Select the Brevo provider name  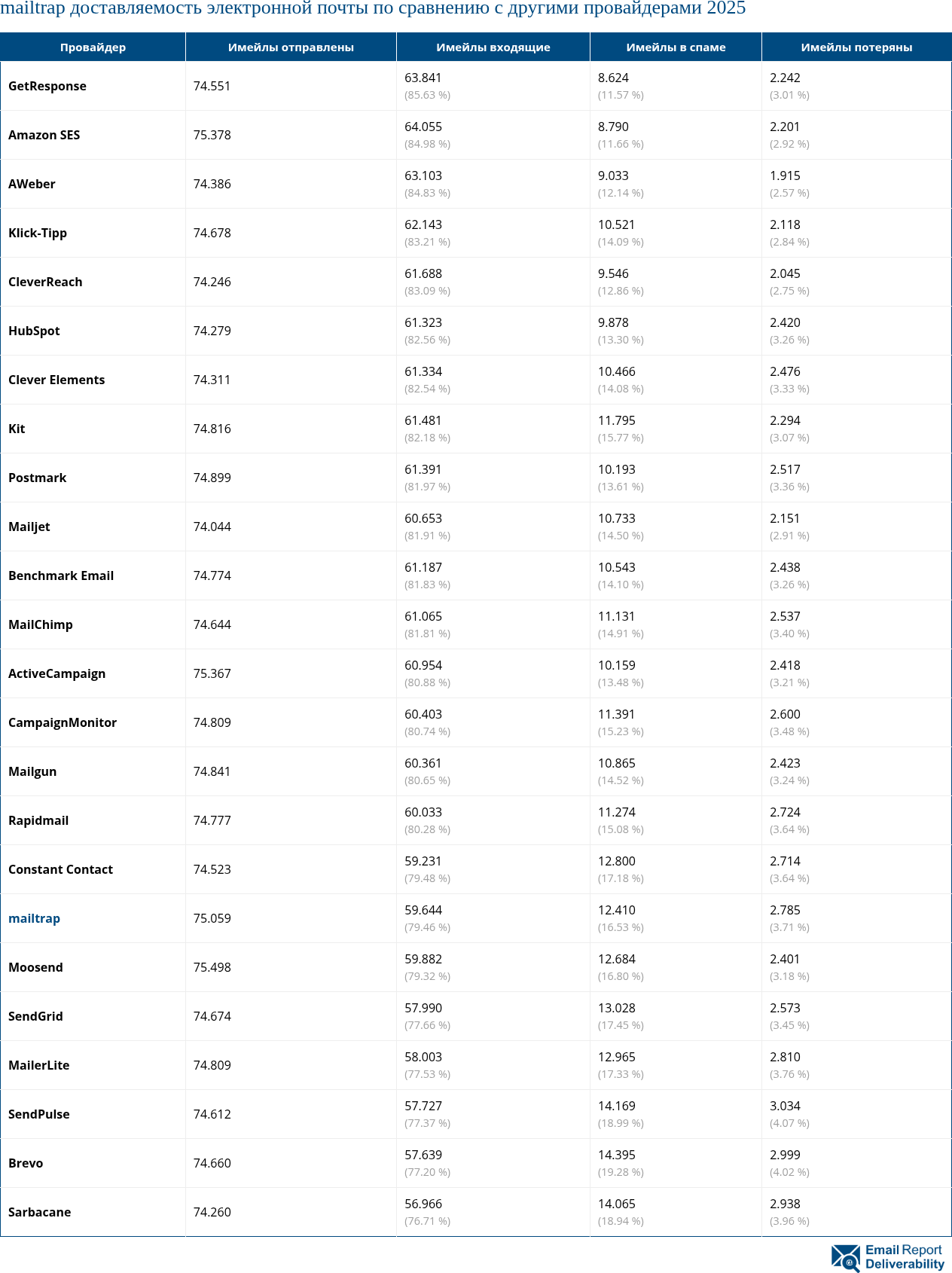coord(26,1163)
